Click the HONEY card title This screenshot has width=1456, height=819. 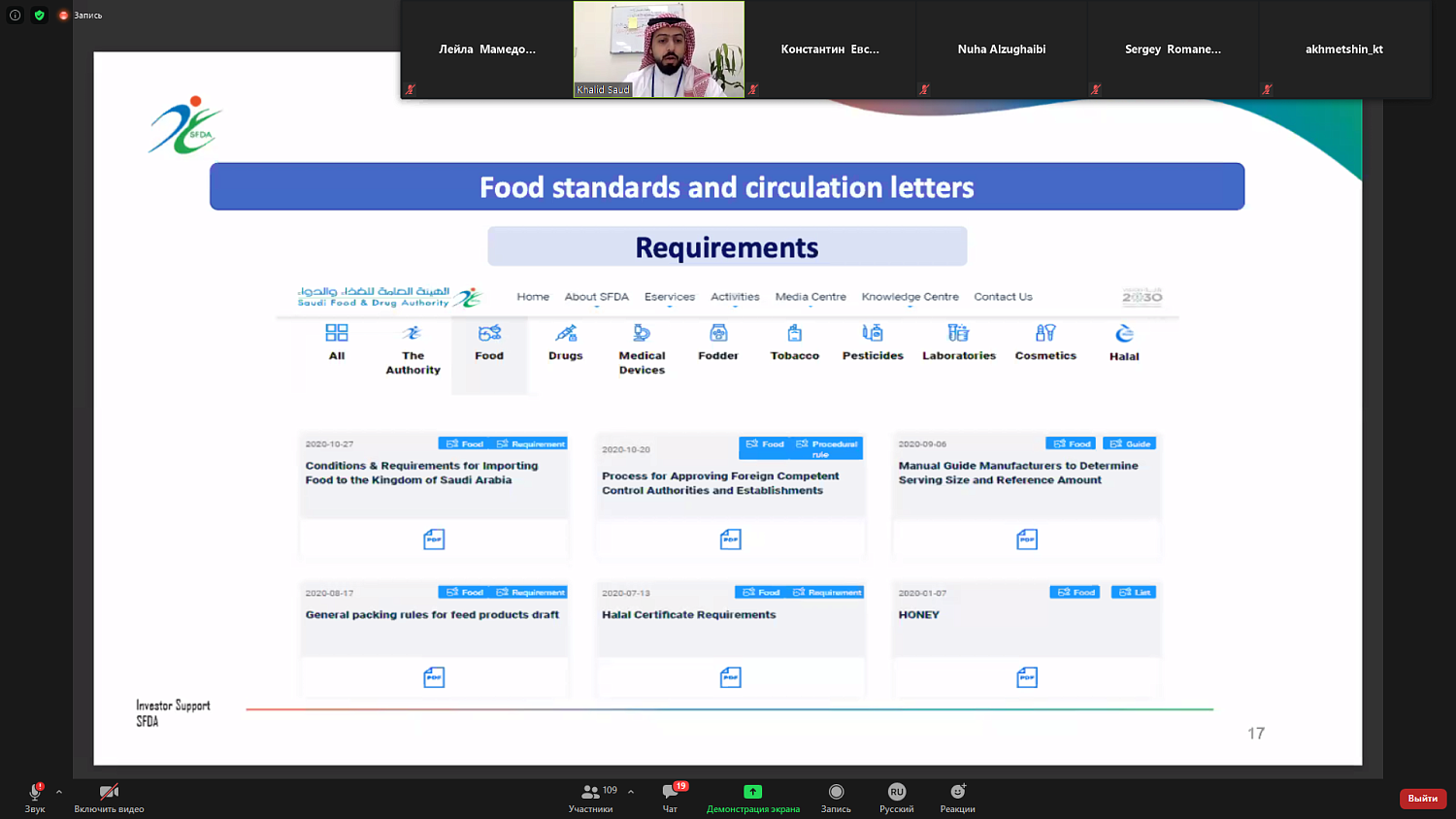click(919, 614)
